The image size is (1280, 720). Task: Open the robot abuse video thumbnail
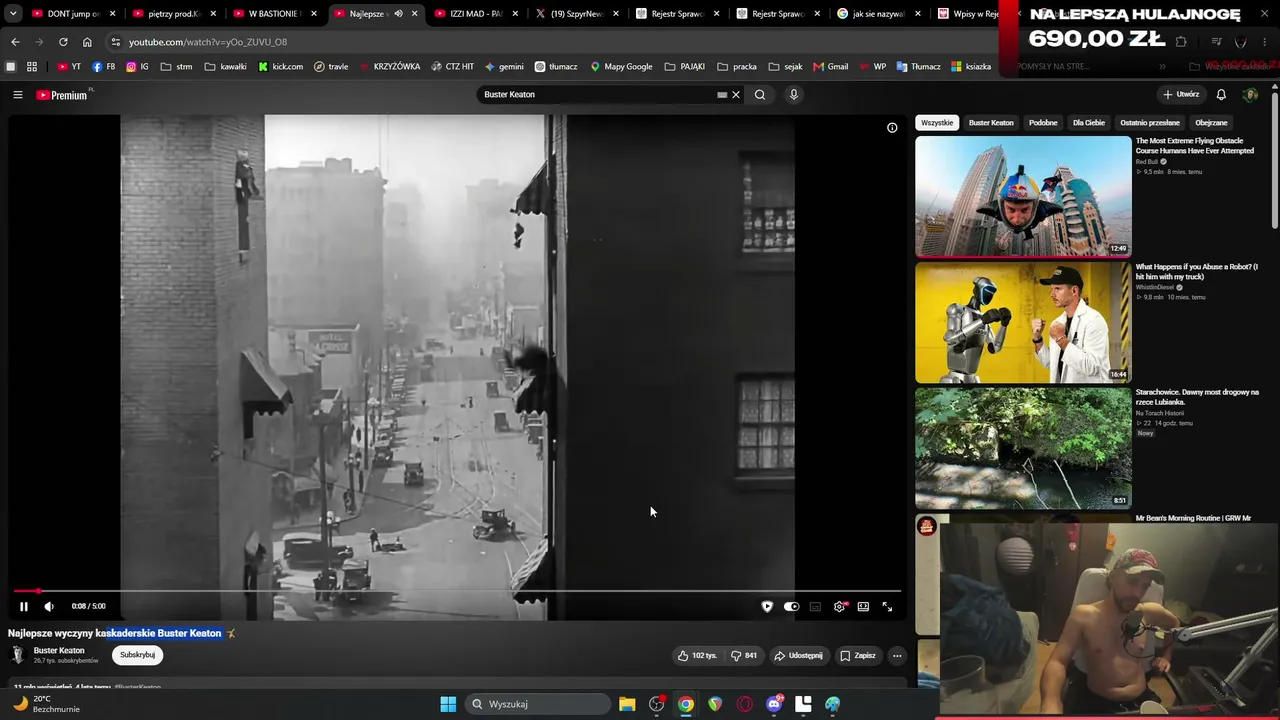1023,322
